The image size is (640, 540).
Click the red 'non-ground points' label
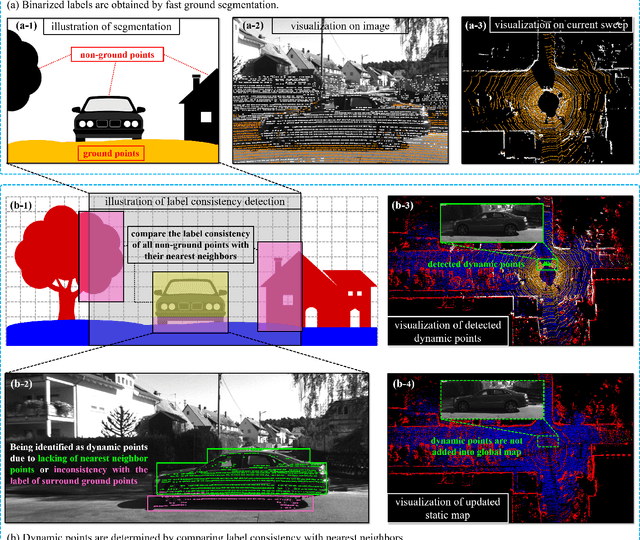pos(112,59)
